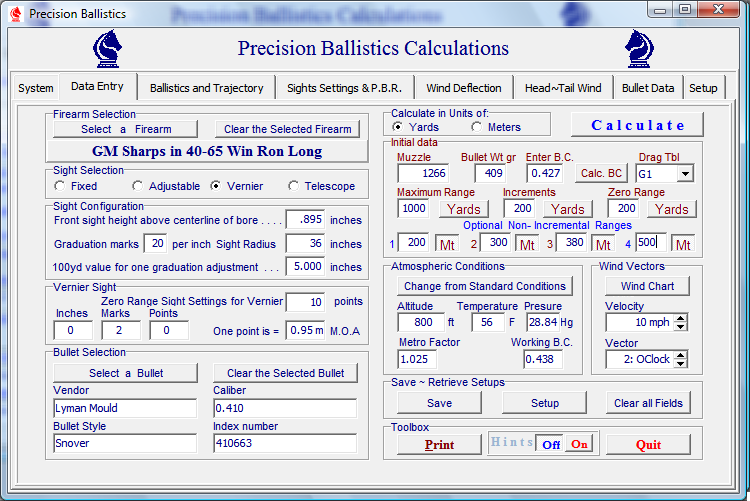Turn Hints Off
The width and height of the screenshot is (750, 501).
[x=551, y=445]
